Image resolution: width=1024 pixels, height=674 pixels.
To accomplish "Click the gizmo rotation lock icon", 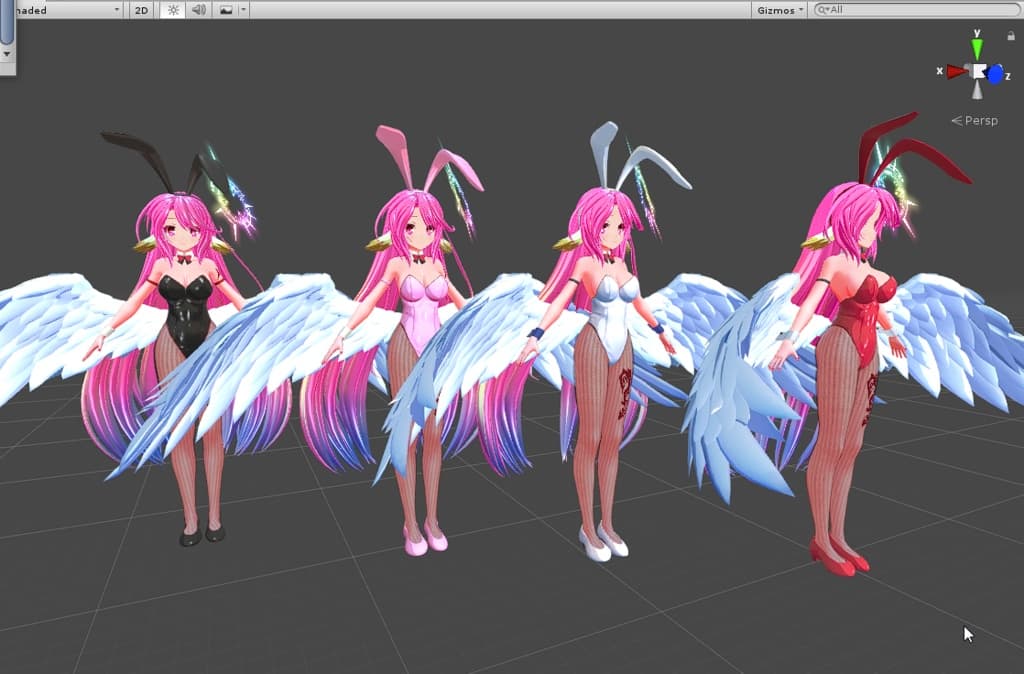I will [1010, 36].
